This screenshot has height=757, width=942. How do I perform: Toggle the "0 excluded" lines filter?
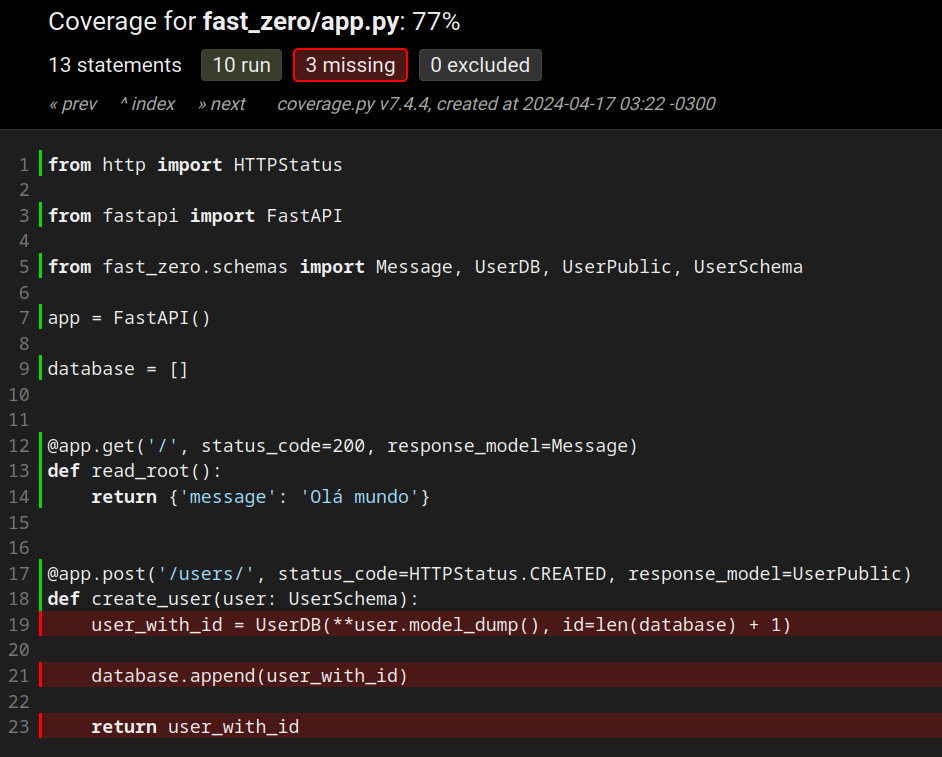click(480, 65)
